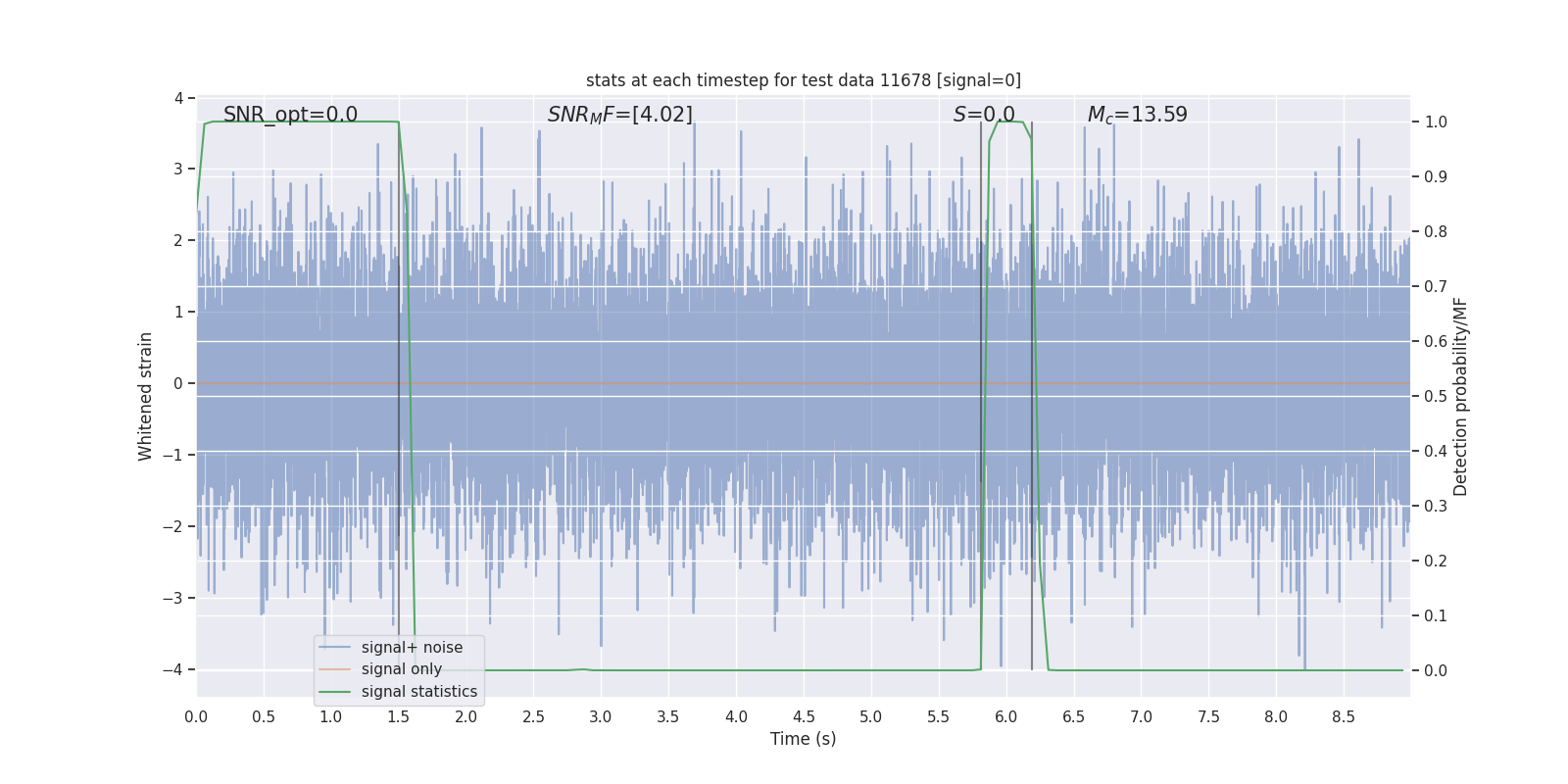Screen dimensions: 1568x784
Task: Click the 'signal only' legend entry
Action: (402, 669)
